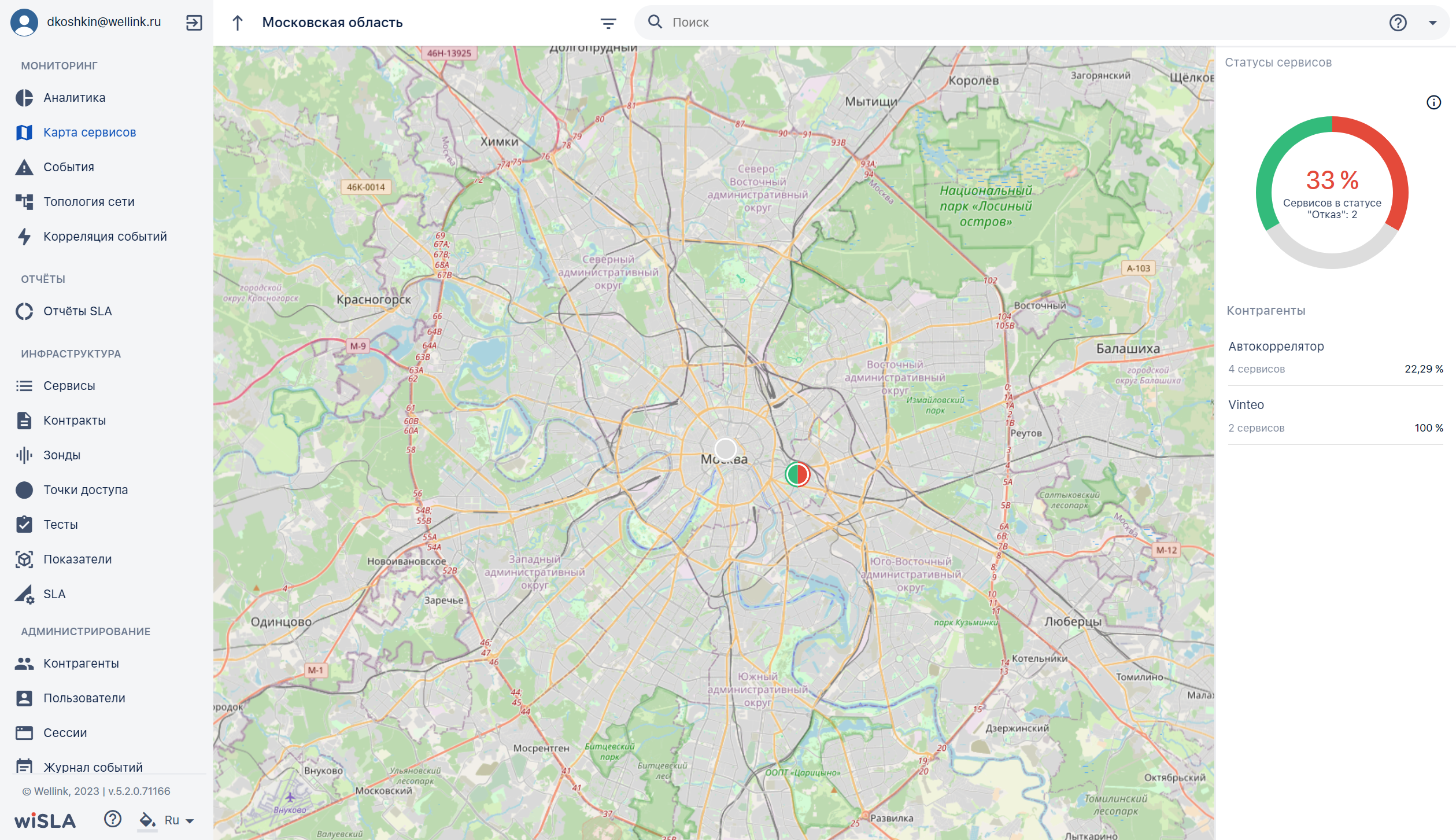
Task: Click the grey marker near Москва
Action: (x=725, y=449)
